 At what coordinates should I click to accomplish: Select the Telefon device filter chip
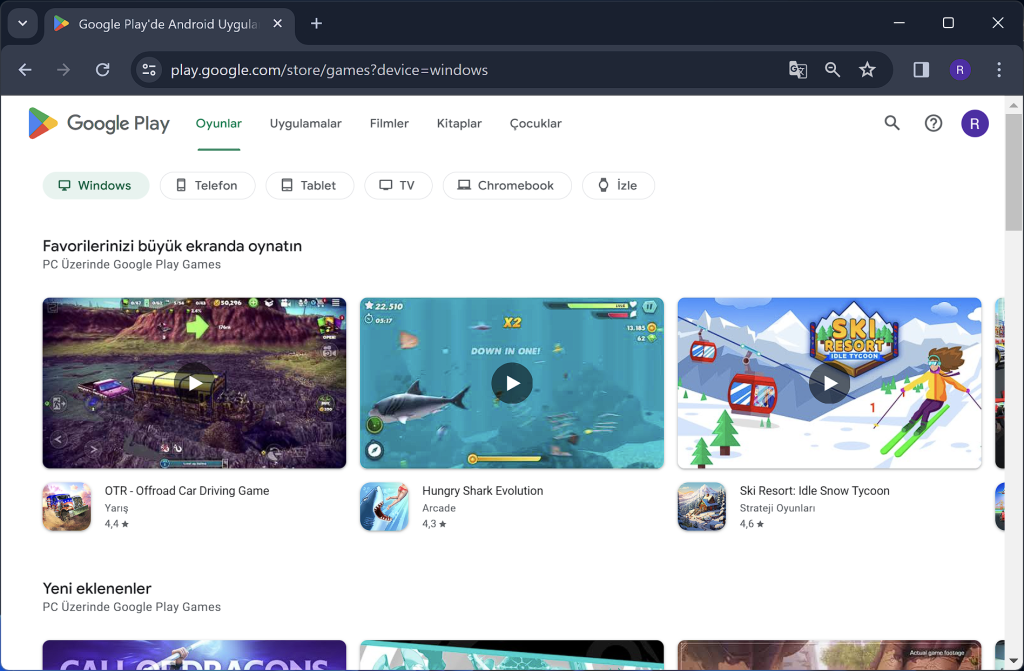[x=208, y=186]
